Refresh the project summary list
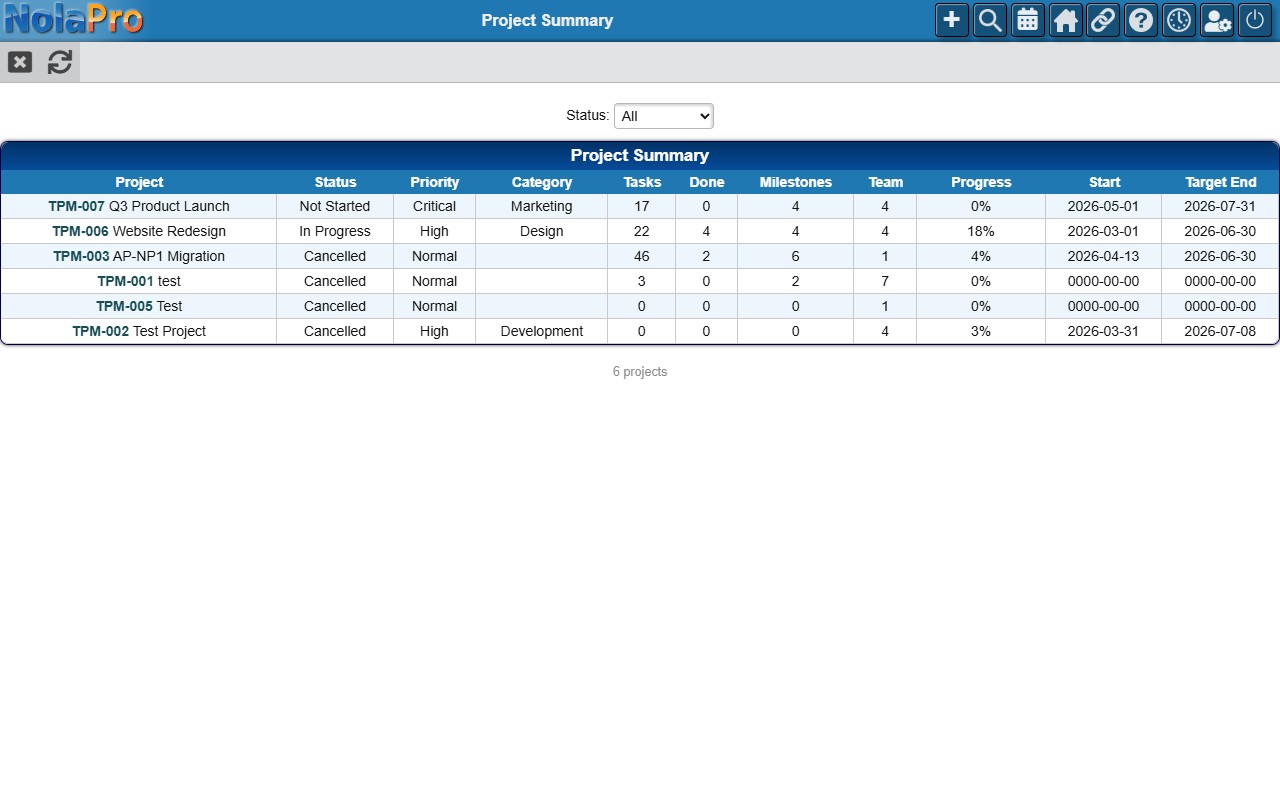 coord(60,62)
